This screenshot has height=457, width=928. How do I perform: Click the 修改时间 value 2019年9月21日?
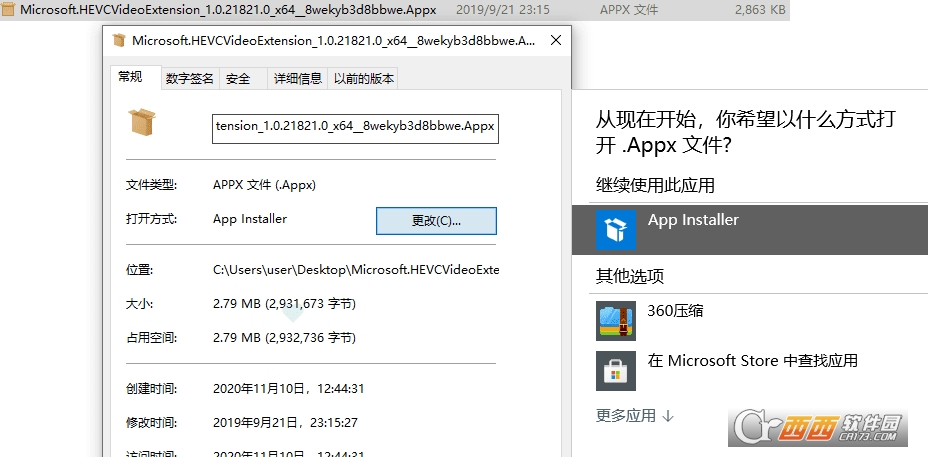(285, 423)
